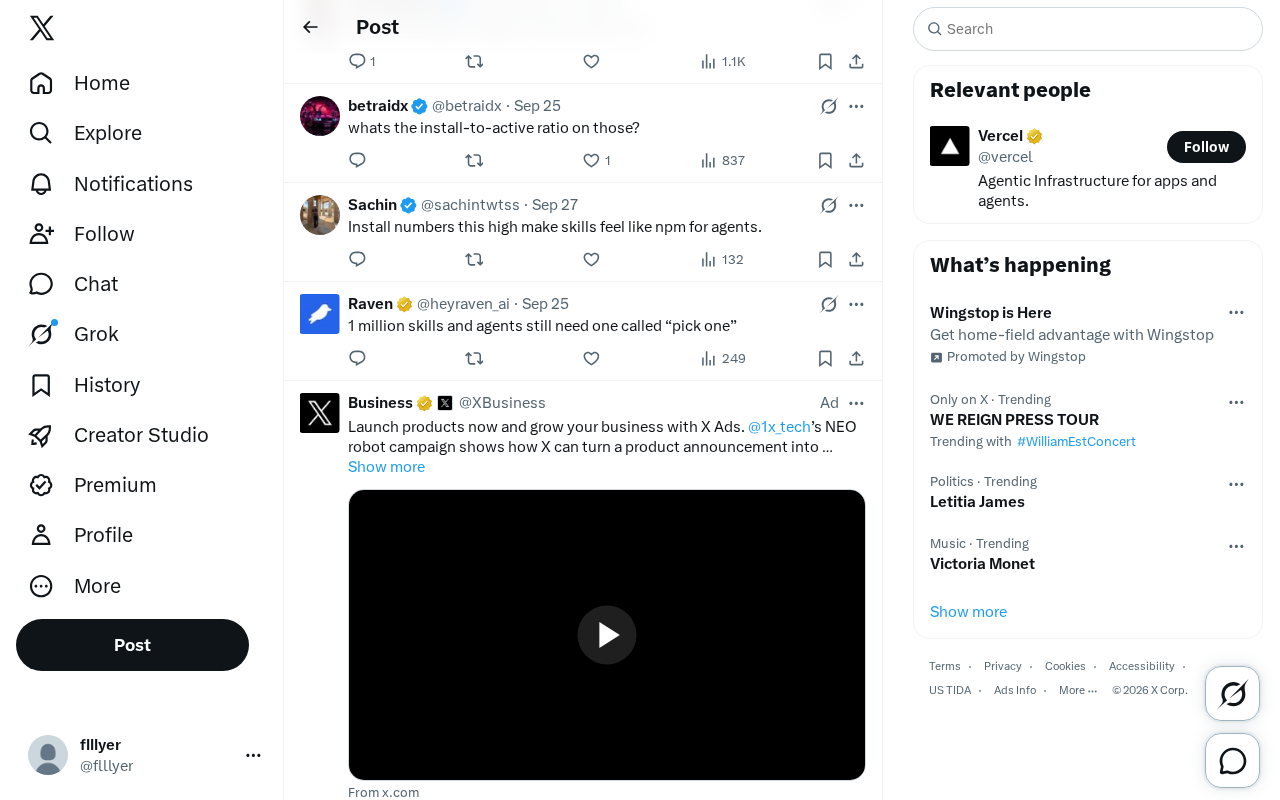This screenshot has height=800, width=1280.
Task: Play the video in the Business ad
Action: tap(607, 635)
